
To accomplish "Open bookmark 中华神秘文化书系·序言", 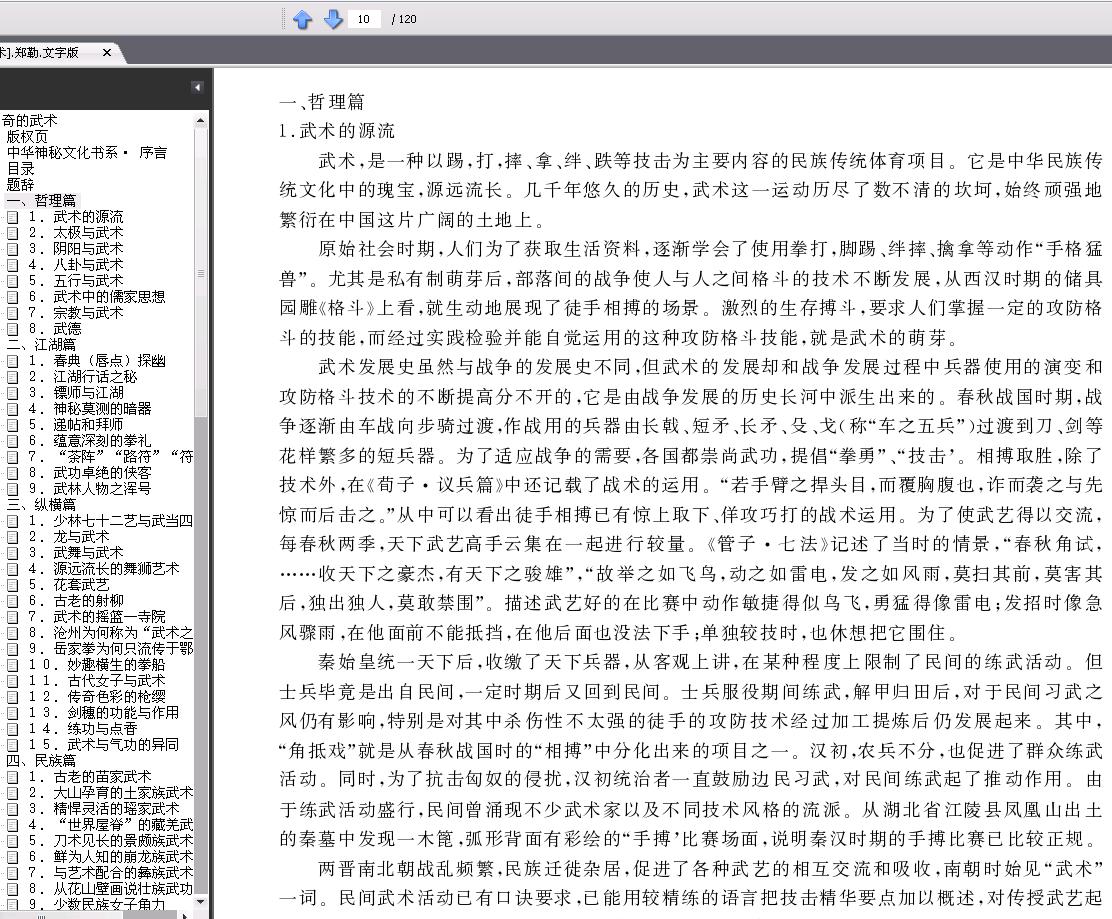I will [87, 152].
